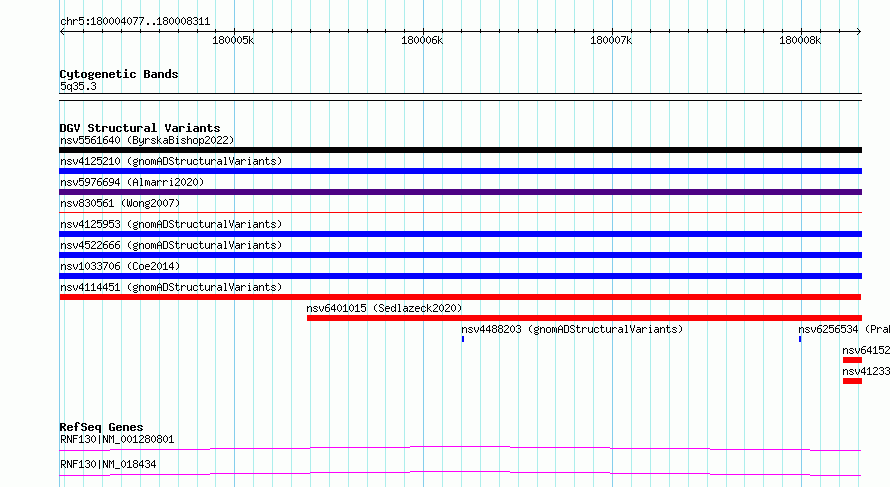Image resolution: width=890 pixels, height=487 pixels.
Task: Open the DGV Structural Variants track heading
Action: click(140, 128)
